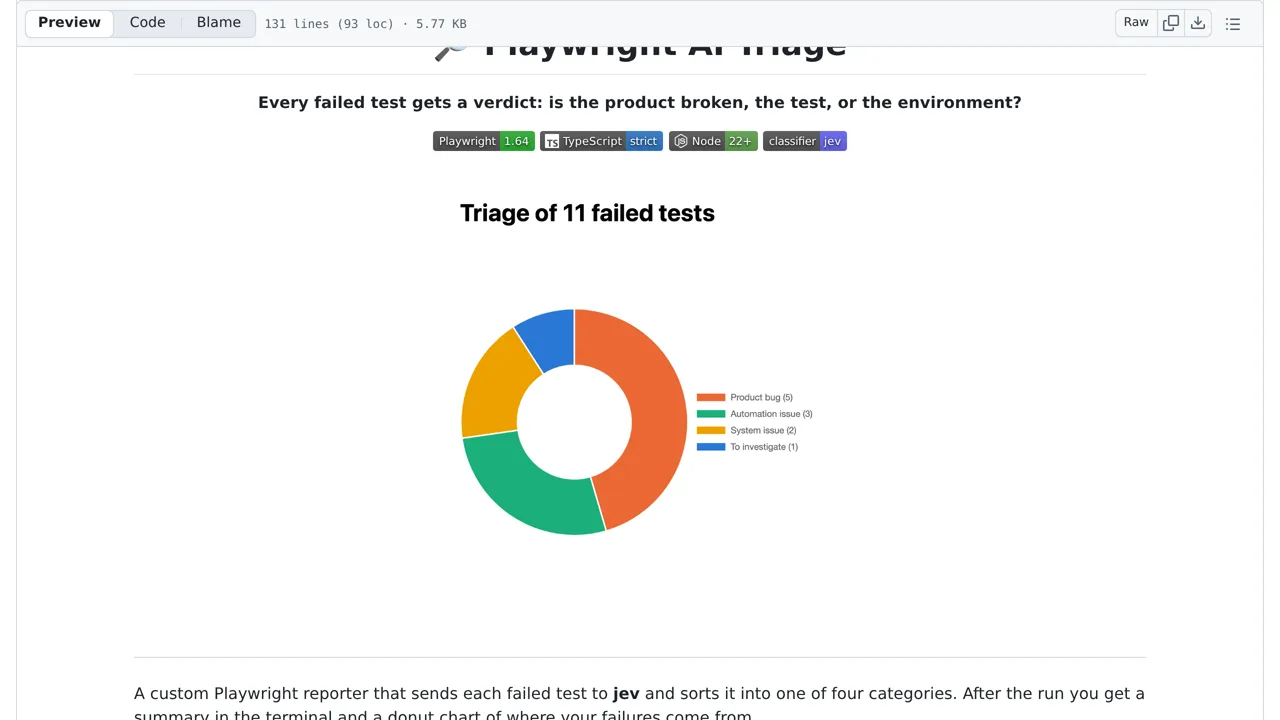
Task: Click the Node 22+ badge
Action: 713,141
